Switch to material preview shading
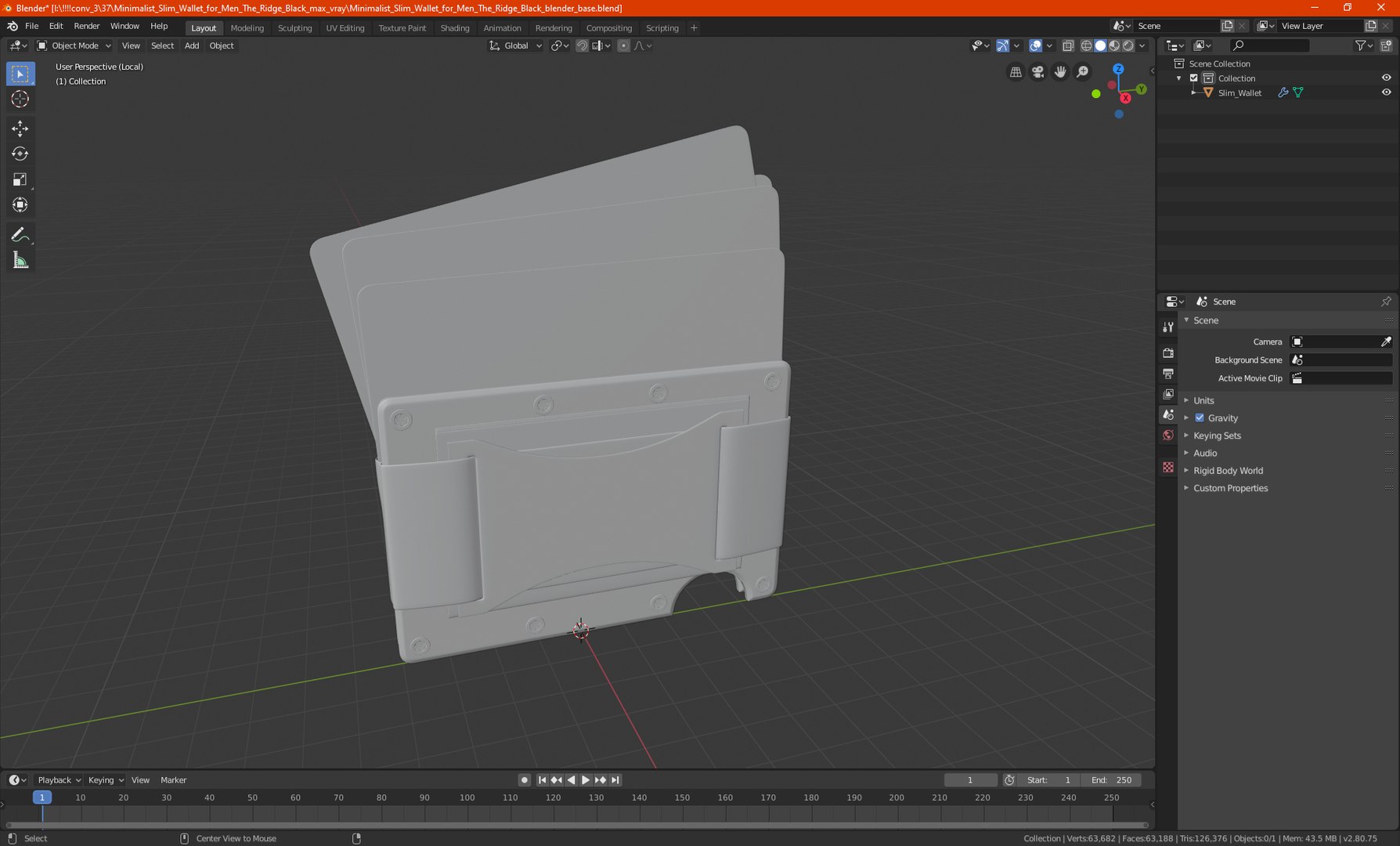 pyautogui.click(x=1114, y=45)
